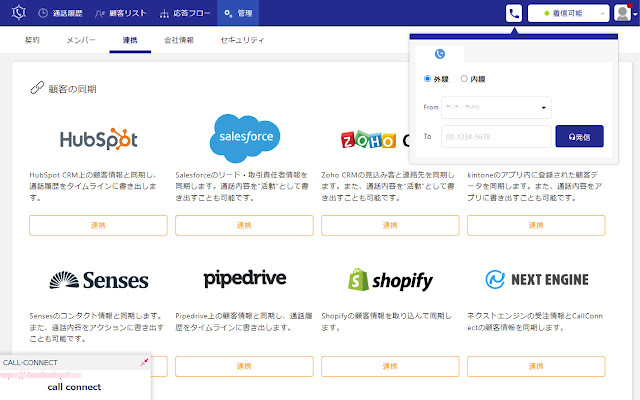Click 連携 button under Shopify
The width and height of the screenshot is (640, 400).
390,366
